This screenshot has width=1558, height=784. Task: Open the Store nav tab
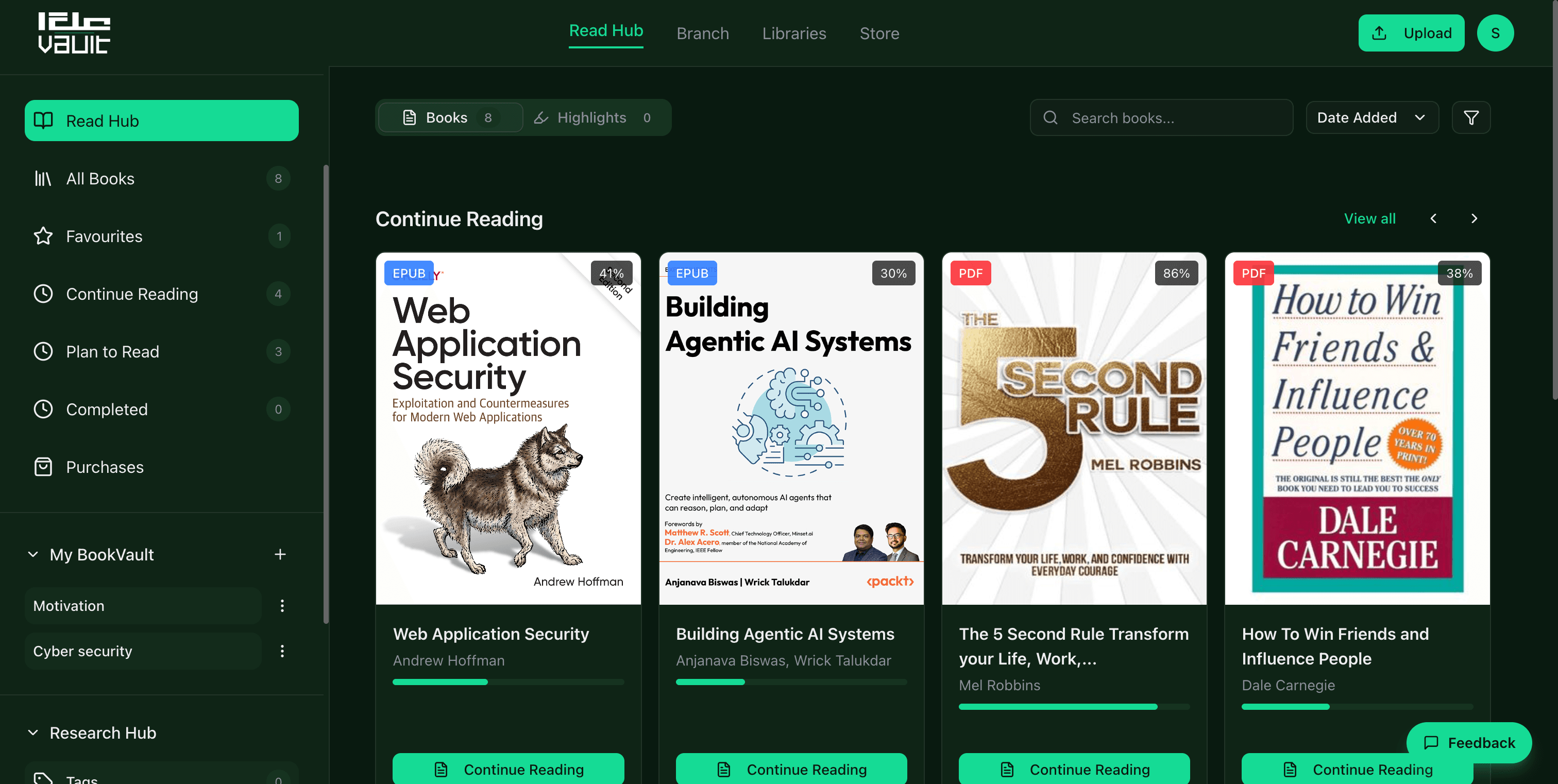pyautogui.click(x=879, y=33)
